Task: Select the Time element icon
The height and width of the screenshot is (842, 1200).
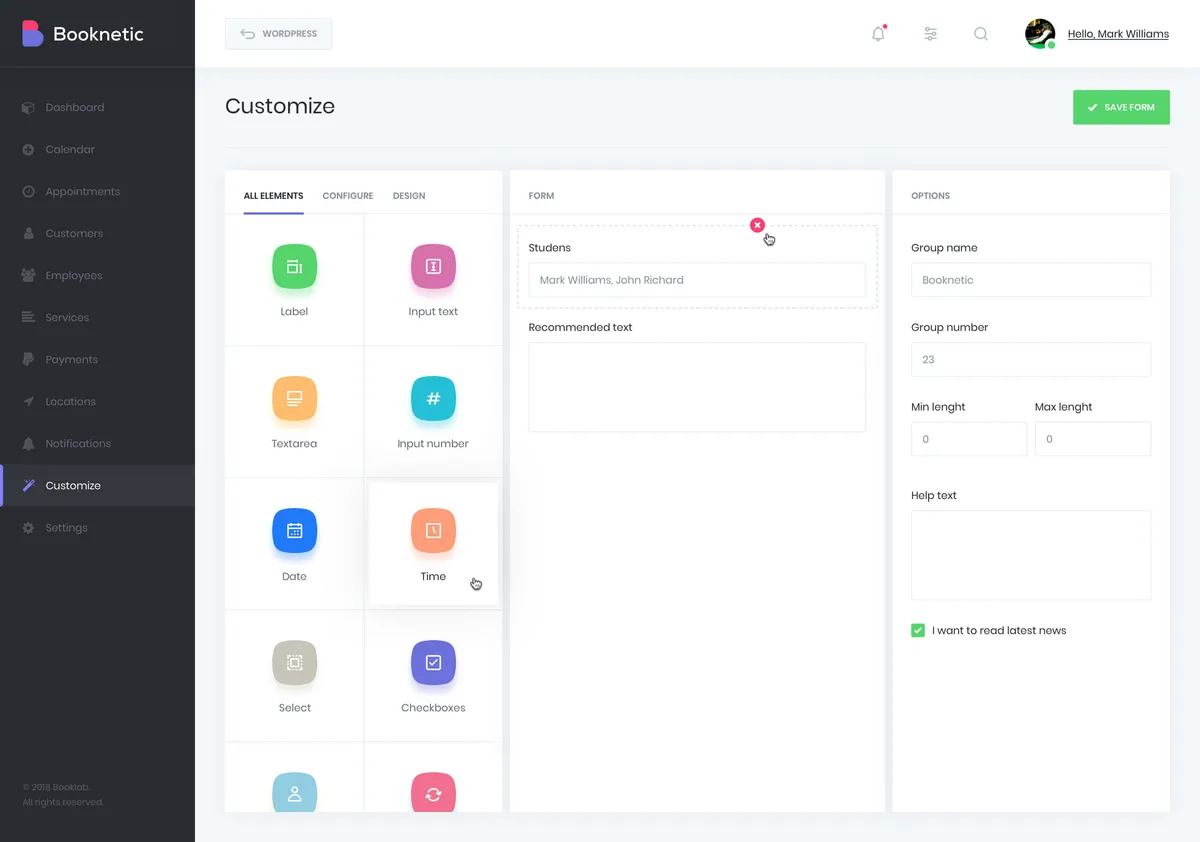Action: 433,531
